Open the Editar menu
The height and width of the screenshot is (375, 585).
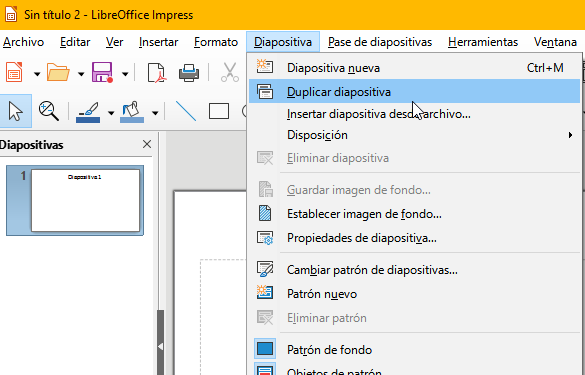[x=75, y=42]
